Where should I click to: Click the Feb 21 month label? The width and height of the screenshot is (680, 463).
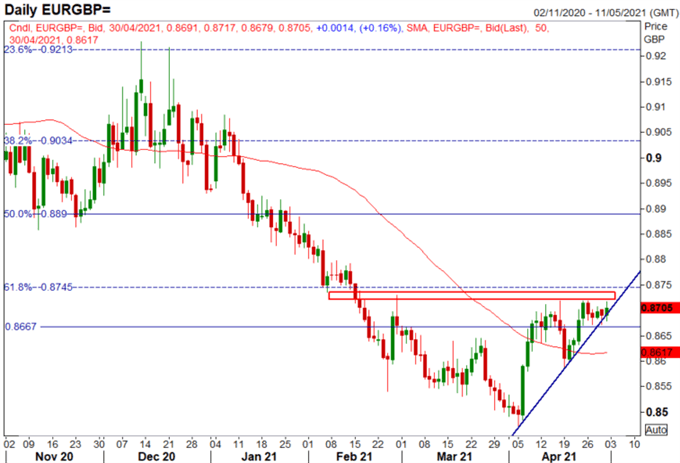pos(354,456)
